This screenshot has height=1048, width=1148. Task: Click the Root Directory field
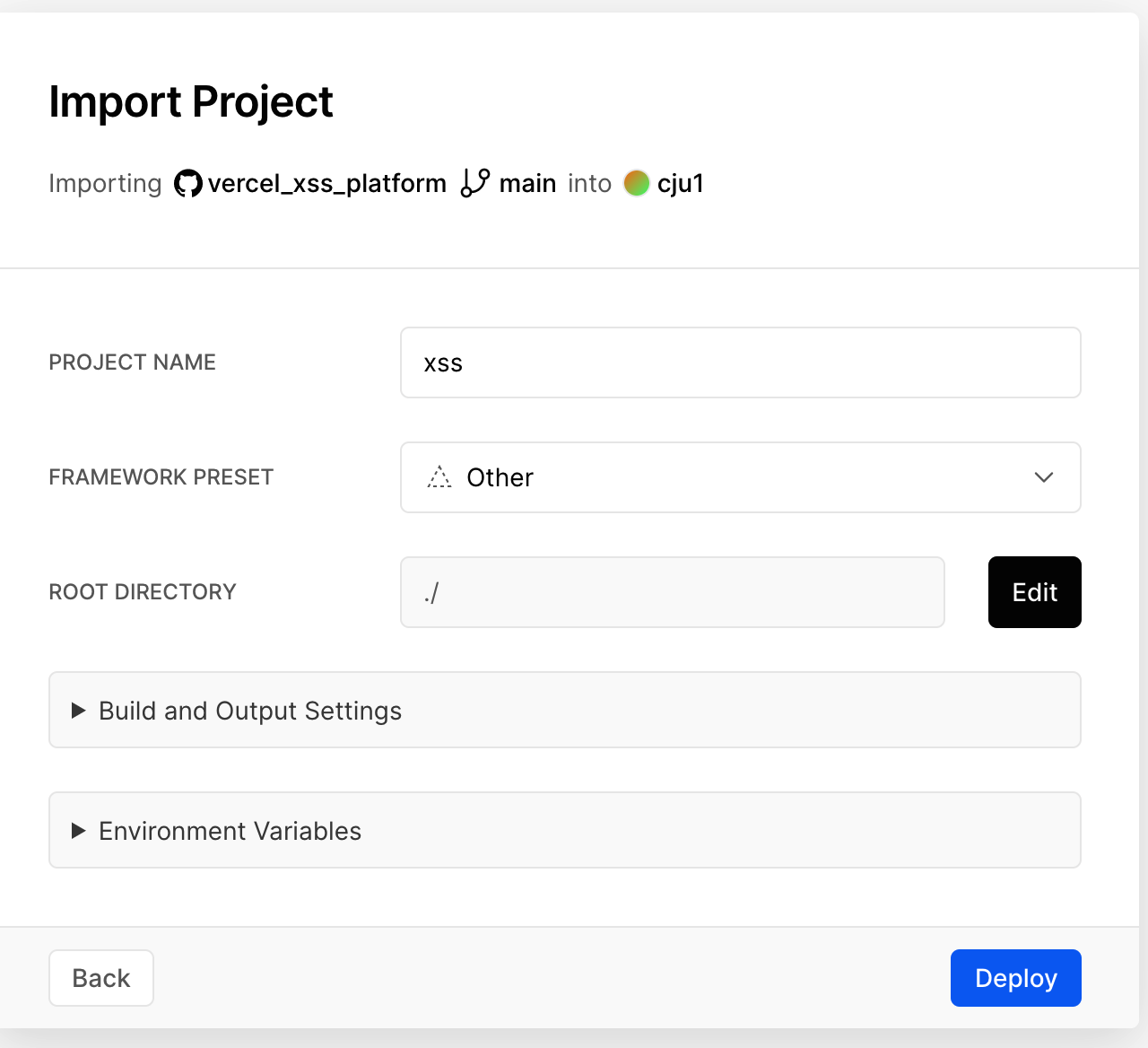673,592
